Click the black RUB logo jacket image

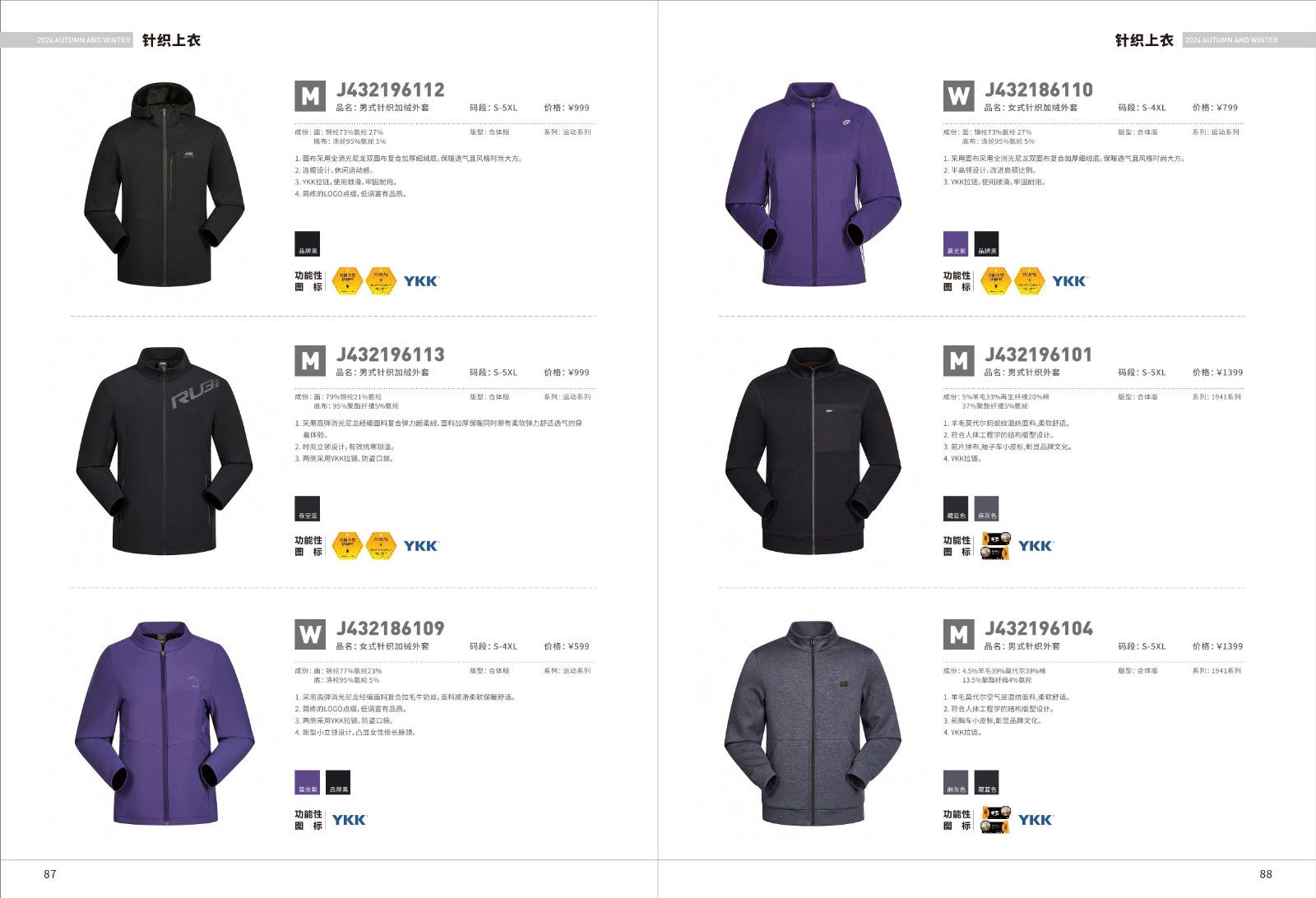click(164, 451)
